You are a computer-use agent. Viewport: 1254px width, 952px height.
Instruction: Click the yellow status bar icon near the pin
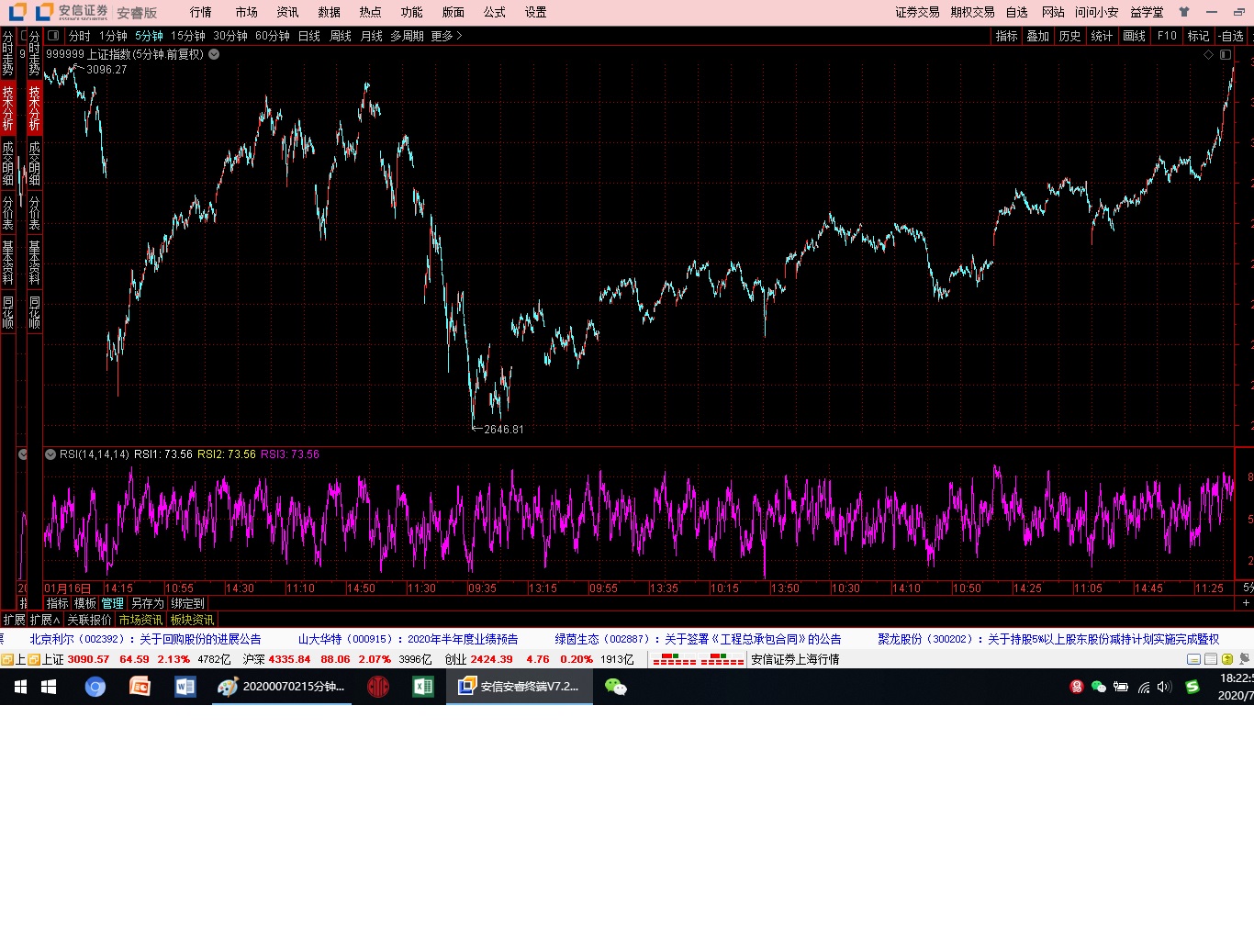click(x=1227, y=659)
